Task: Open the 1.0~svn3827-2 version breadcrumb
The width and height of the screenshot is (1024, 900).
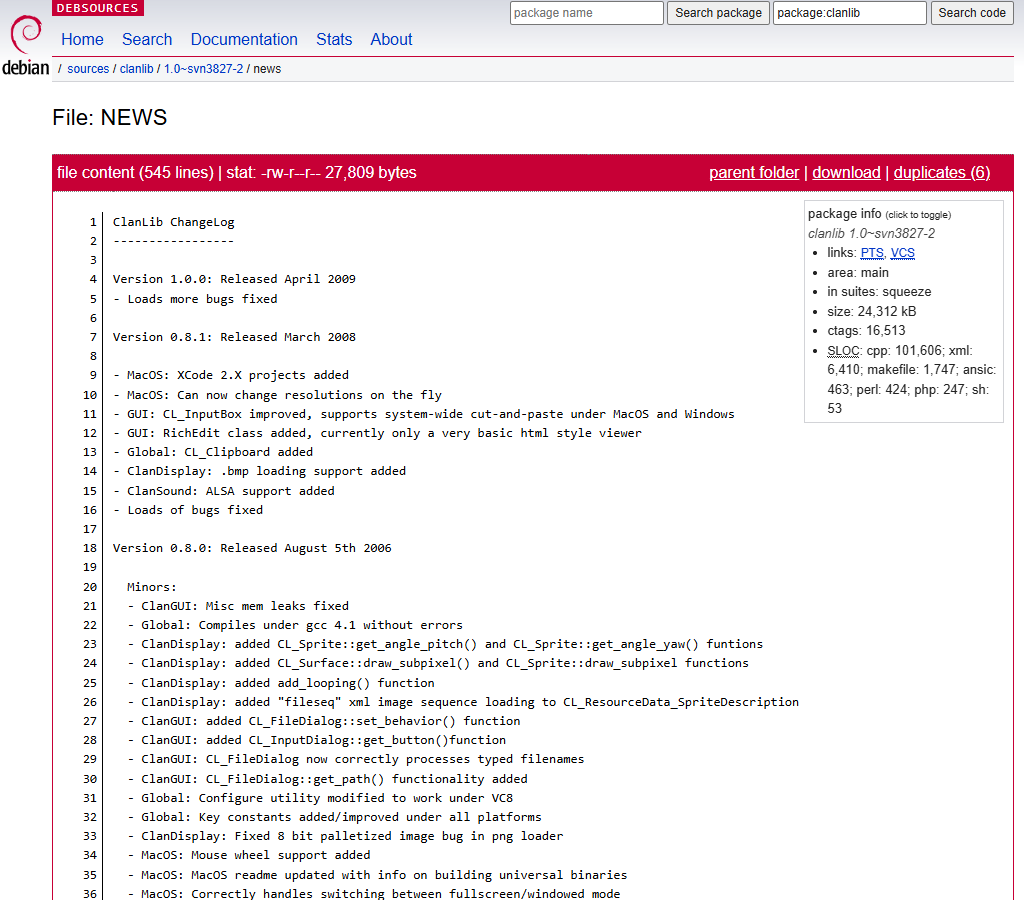Action: pyautogui.click(x=203, y=69)
